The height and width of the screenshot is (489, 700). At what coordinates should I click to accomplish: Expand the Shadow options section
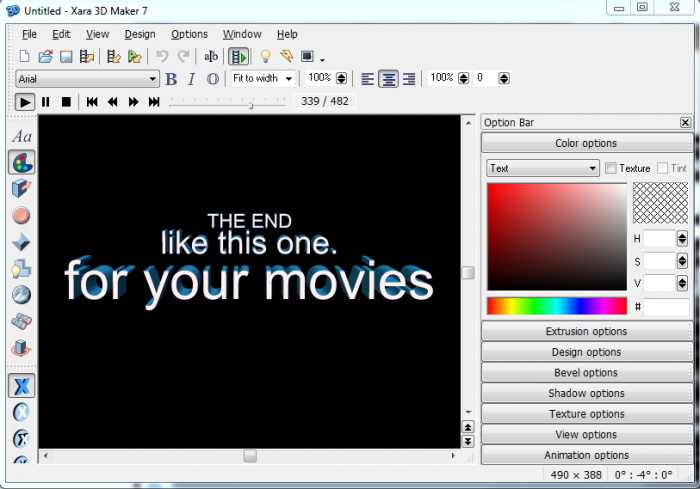586,393
